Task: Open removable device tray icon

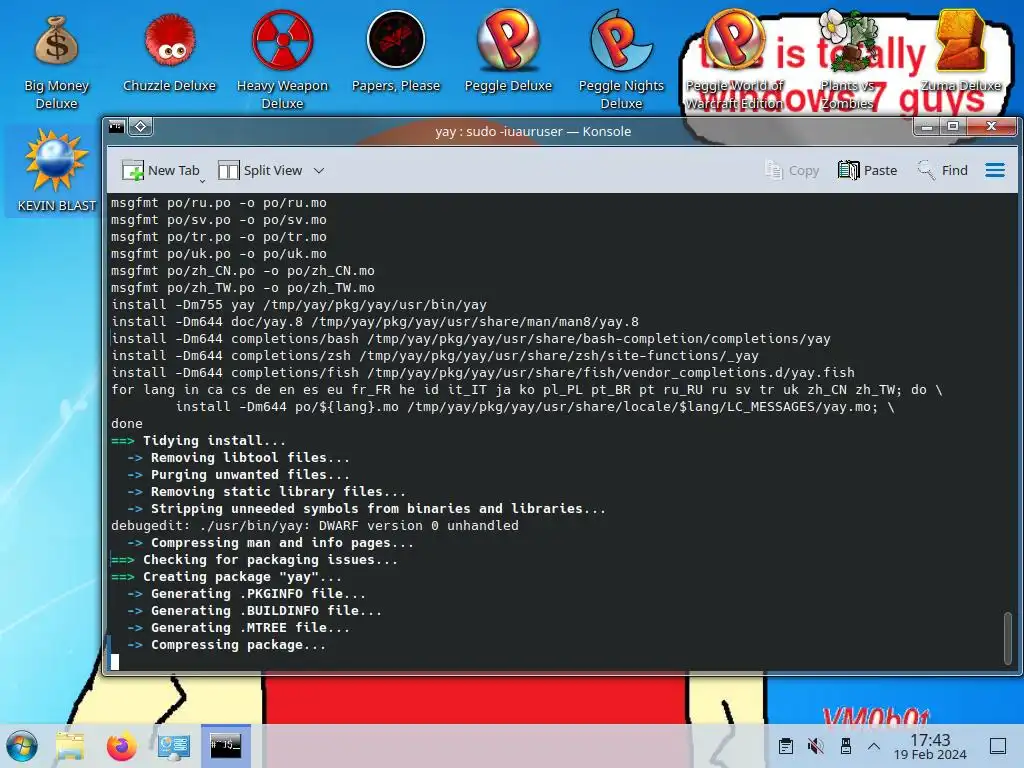Action: point(846,746)
